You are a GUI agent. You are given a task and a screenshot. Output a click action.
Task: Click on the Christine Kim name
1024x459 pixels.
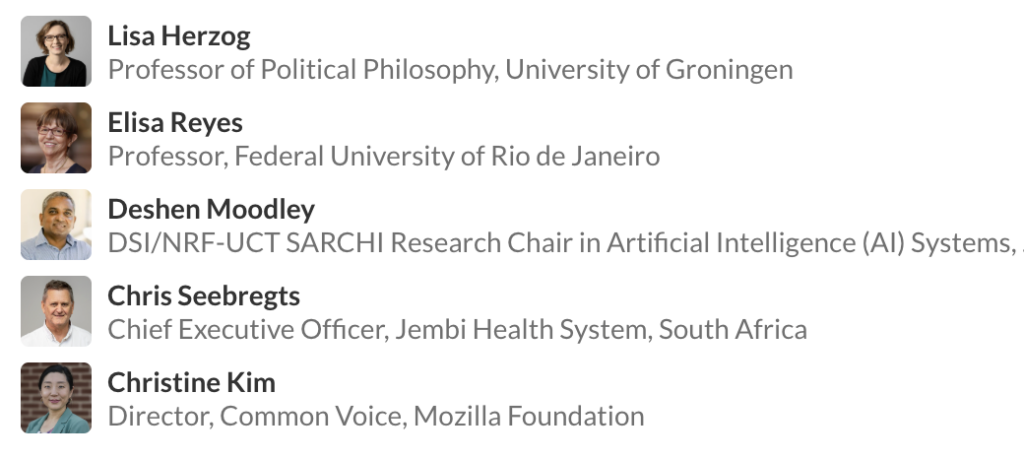[x=191, y=383]
